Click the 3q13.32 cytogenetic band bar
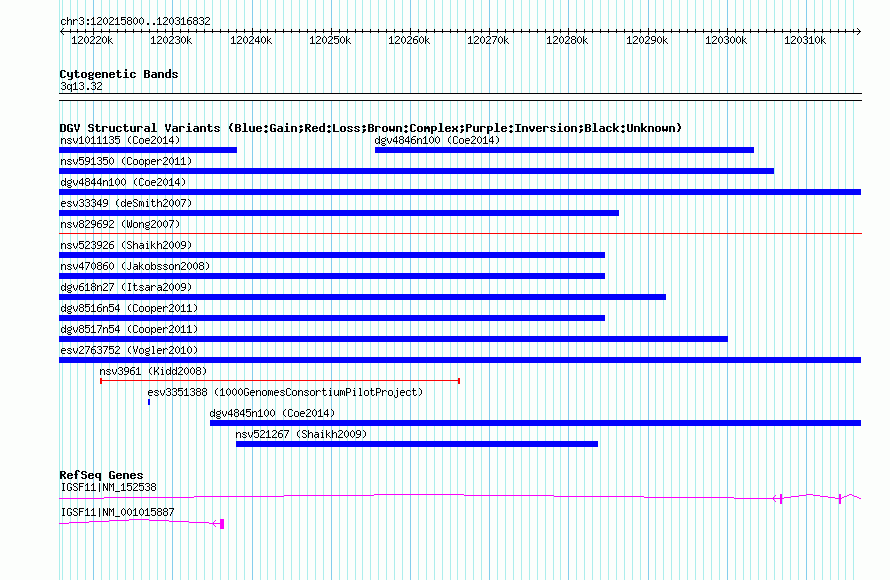890x580 pixels. coord(460,97)
